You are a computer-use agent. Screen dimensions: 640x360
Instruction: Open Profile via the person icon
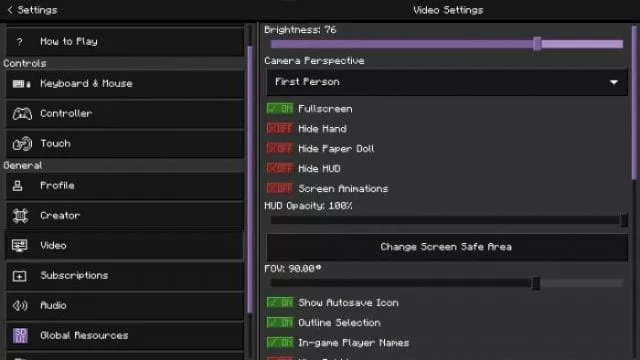18,186
